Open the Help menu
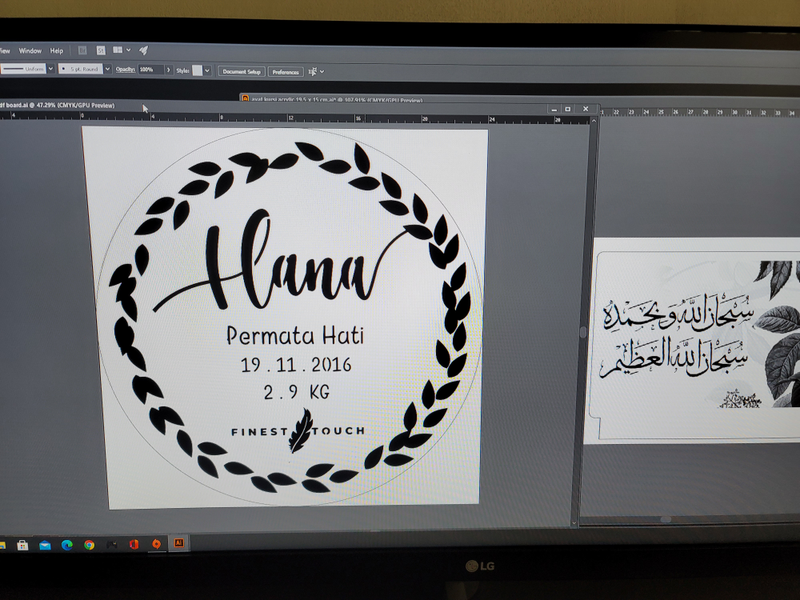 (57, 51)
